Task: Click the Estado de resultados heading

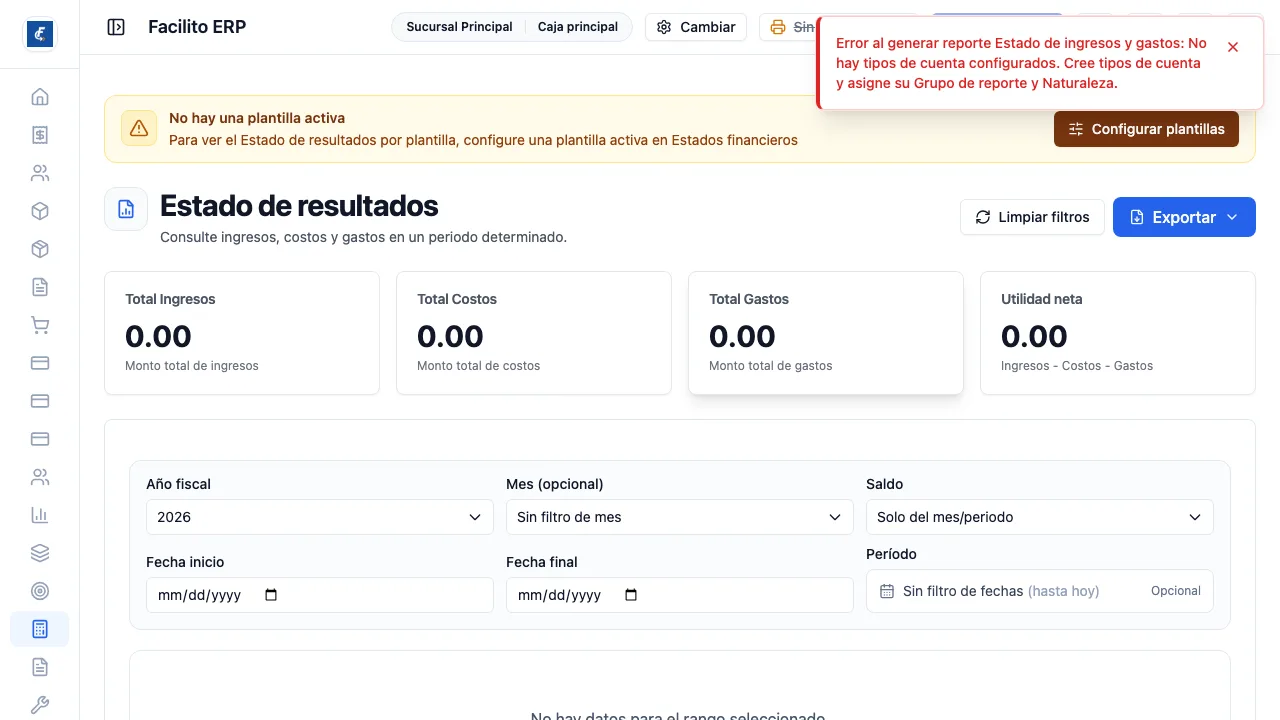Action: click(x=299, y=206)
